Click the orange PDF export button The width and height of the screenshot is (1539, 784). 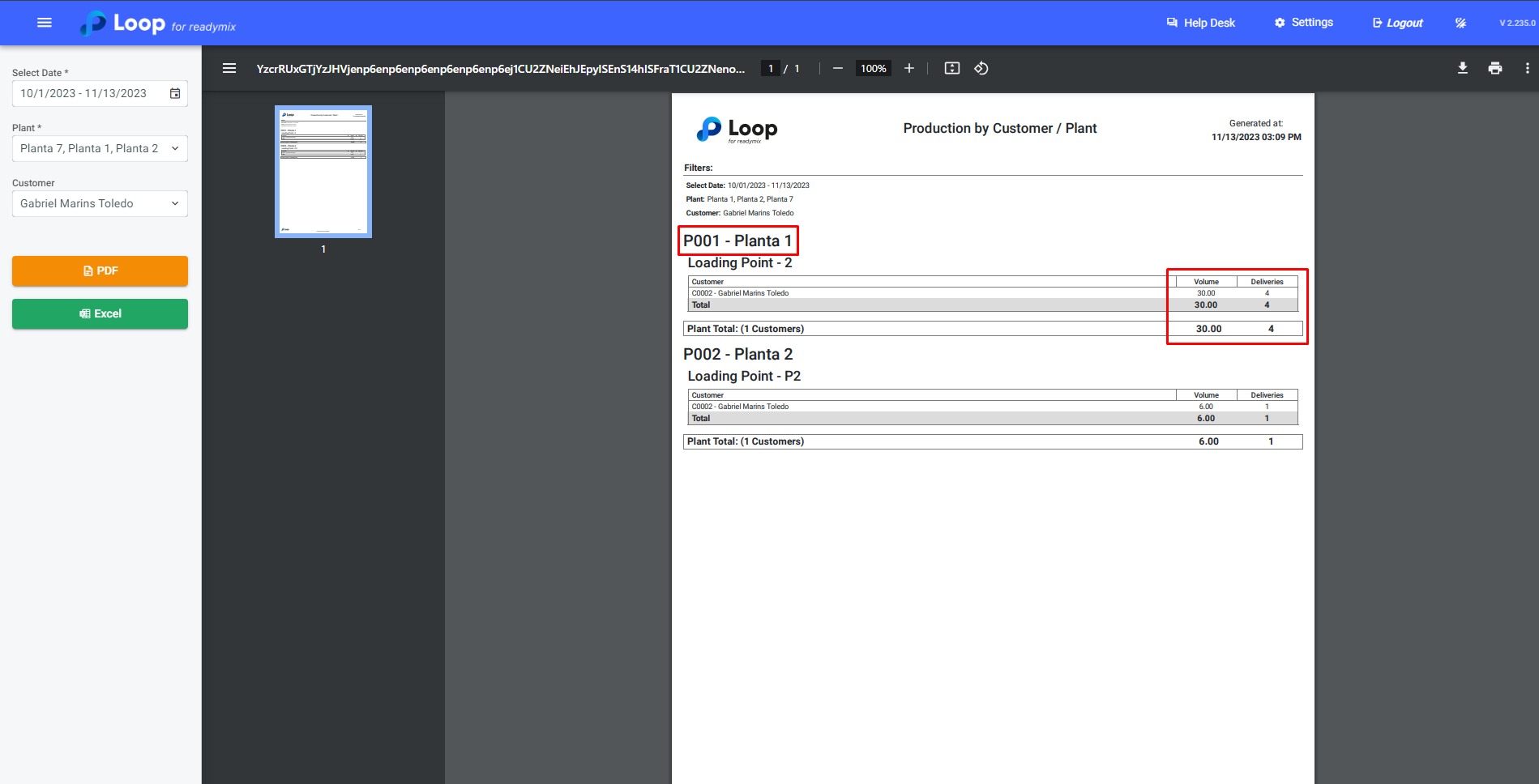tap(100, 271)
